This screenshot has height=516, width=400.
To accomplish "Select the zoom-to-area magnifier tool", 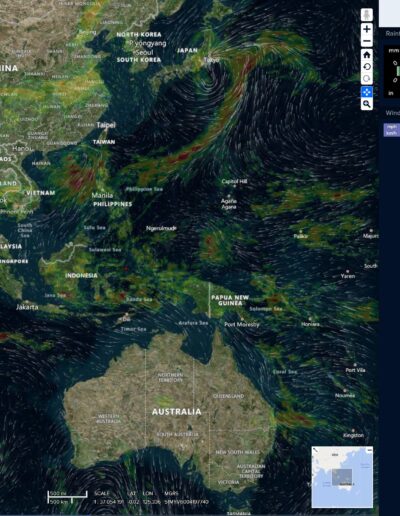I will tap(367, 104).
